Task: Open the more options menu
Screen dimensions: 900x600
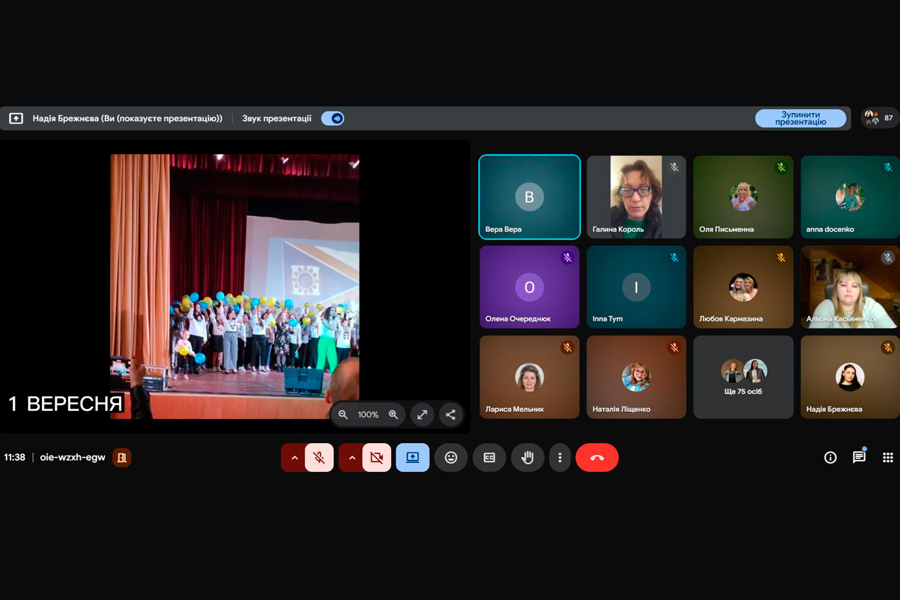Action: [x=560, y=458]
